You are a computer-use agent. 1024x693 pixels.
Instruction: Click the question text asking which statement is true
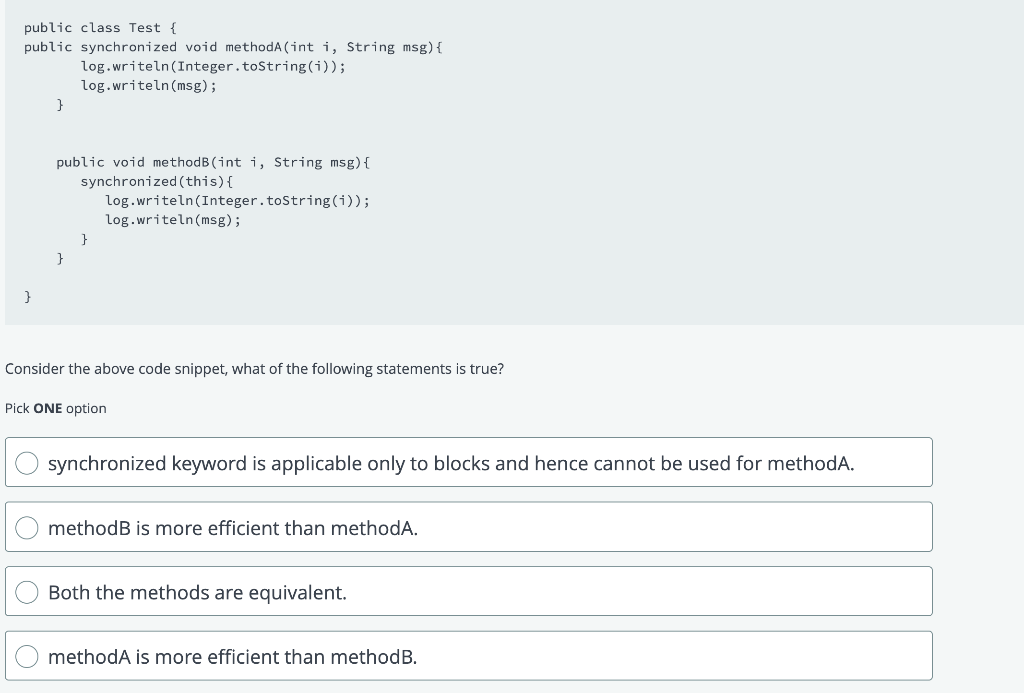255,369
